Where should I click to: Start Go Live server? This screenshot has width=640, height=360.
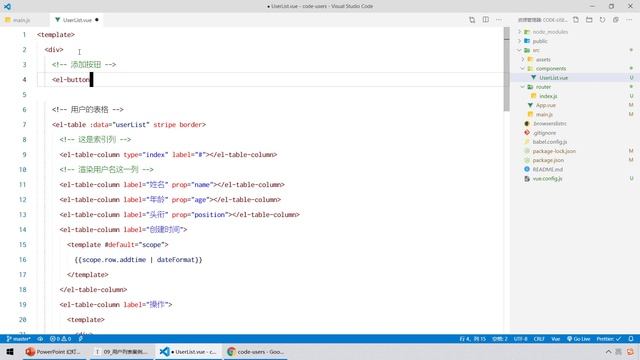(x=578, y=339)
